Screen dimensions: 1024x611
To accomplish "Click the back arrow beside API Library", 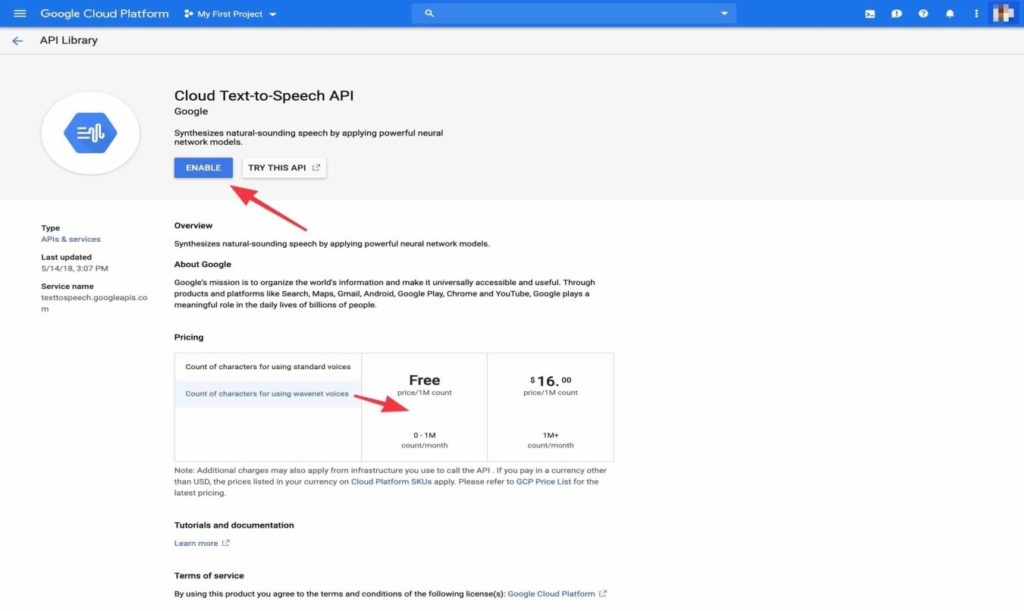I will [x=17, y=41].
